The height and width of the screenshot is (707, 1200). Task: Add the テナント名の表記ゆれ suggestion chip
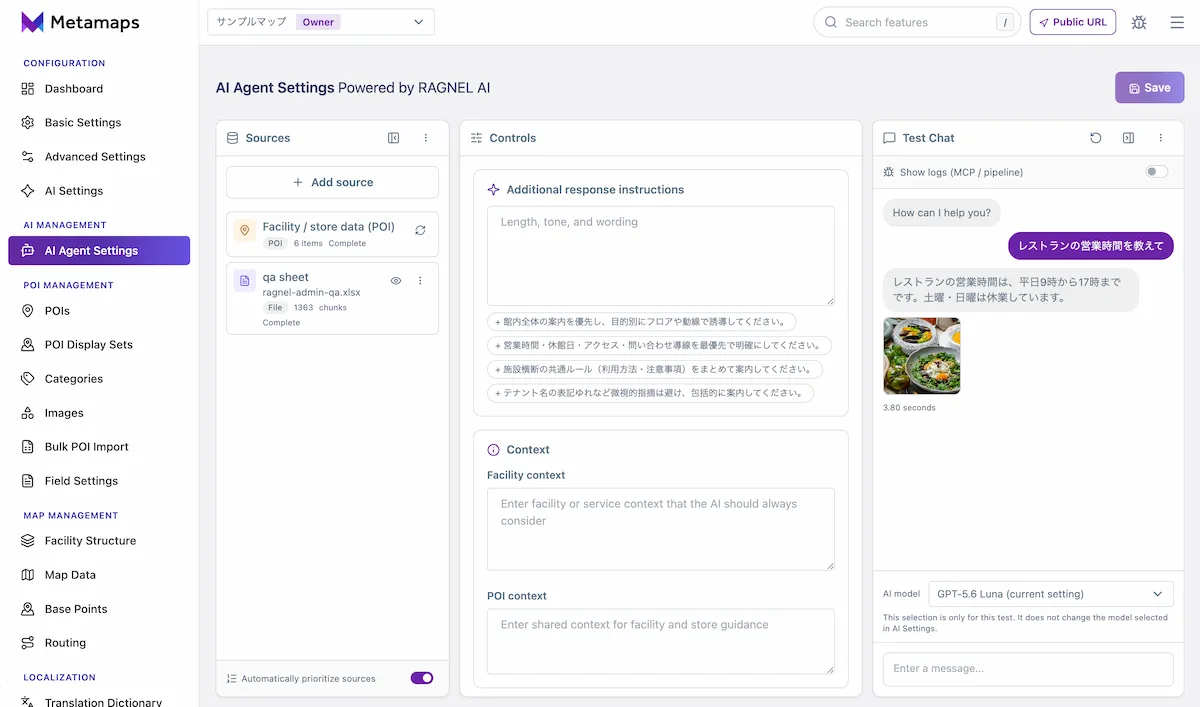tap(650, 393)
